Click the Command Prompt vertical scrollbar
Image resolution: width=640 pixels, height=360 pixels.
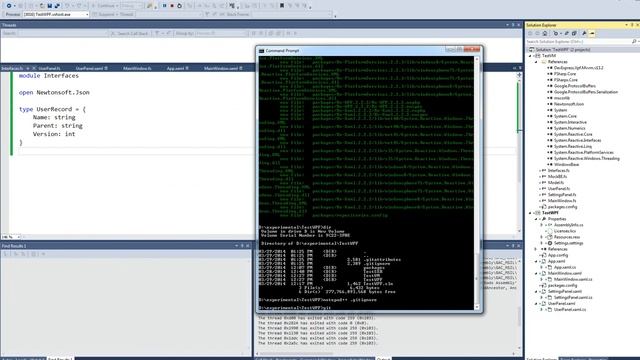[x=477, y=182]
